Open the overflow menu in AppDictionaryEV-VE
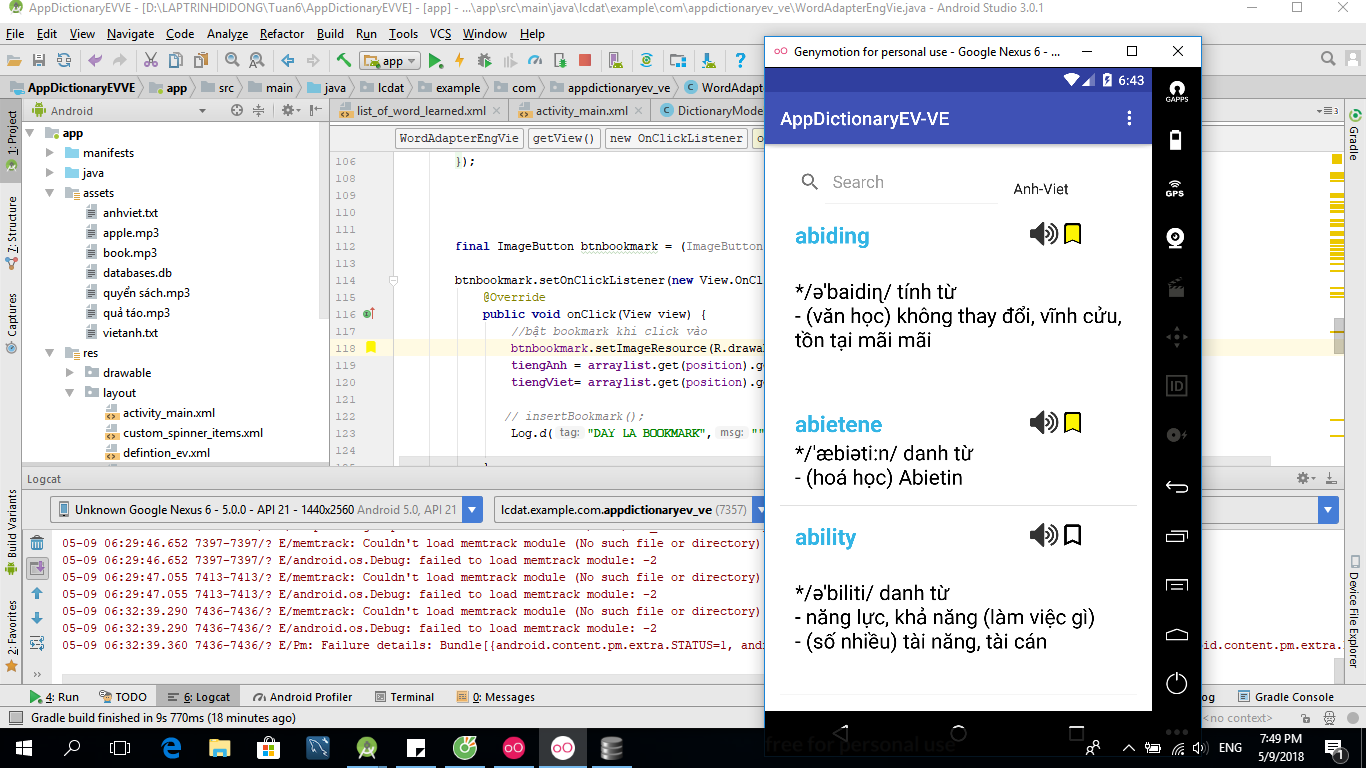The height and width of the screenshot is (768, 1366). coord(1129,119)
